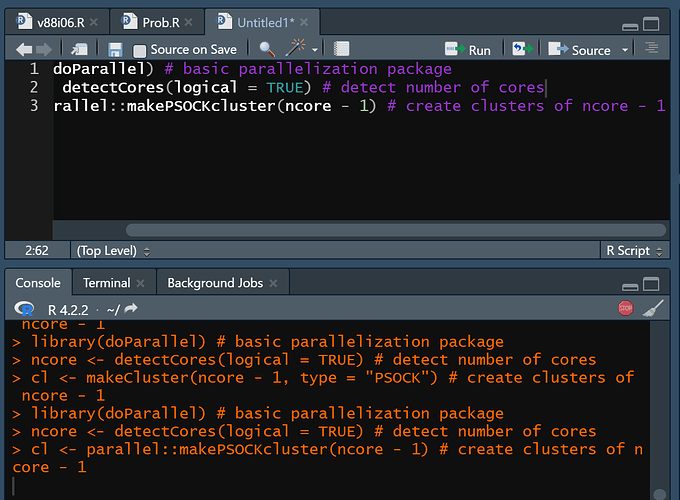
Task: Minimize the console pane
Action: click(x=630, y=287)
